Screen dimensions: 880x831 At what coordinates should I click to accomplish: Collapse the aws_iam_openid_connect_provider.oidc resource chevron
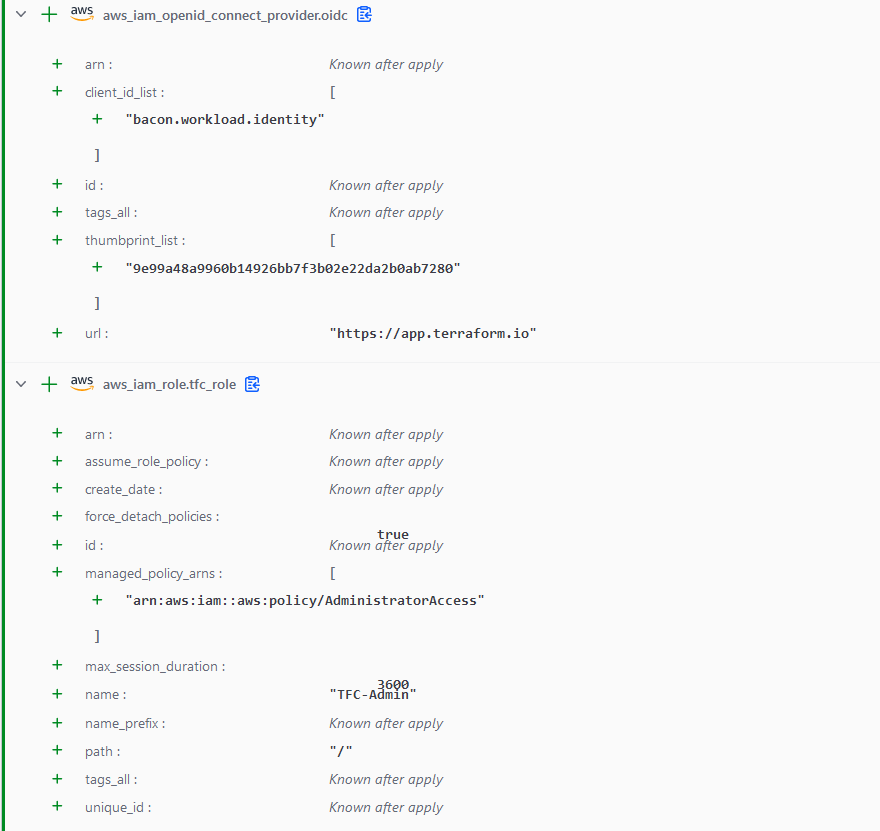point(20,15)
